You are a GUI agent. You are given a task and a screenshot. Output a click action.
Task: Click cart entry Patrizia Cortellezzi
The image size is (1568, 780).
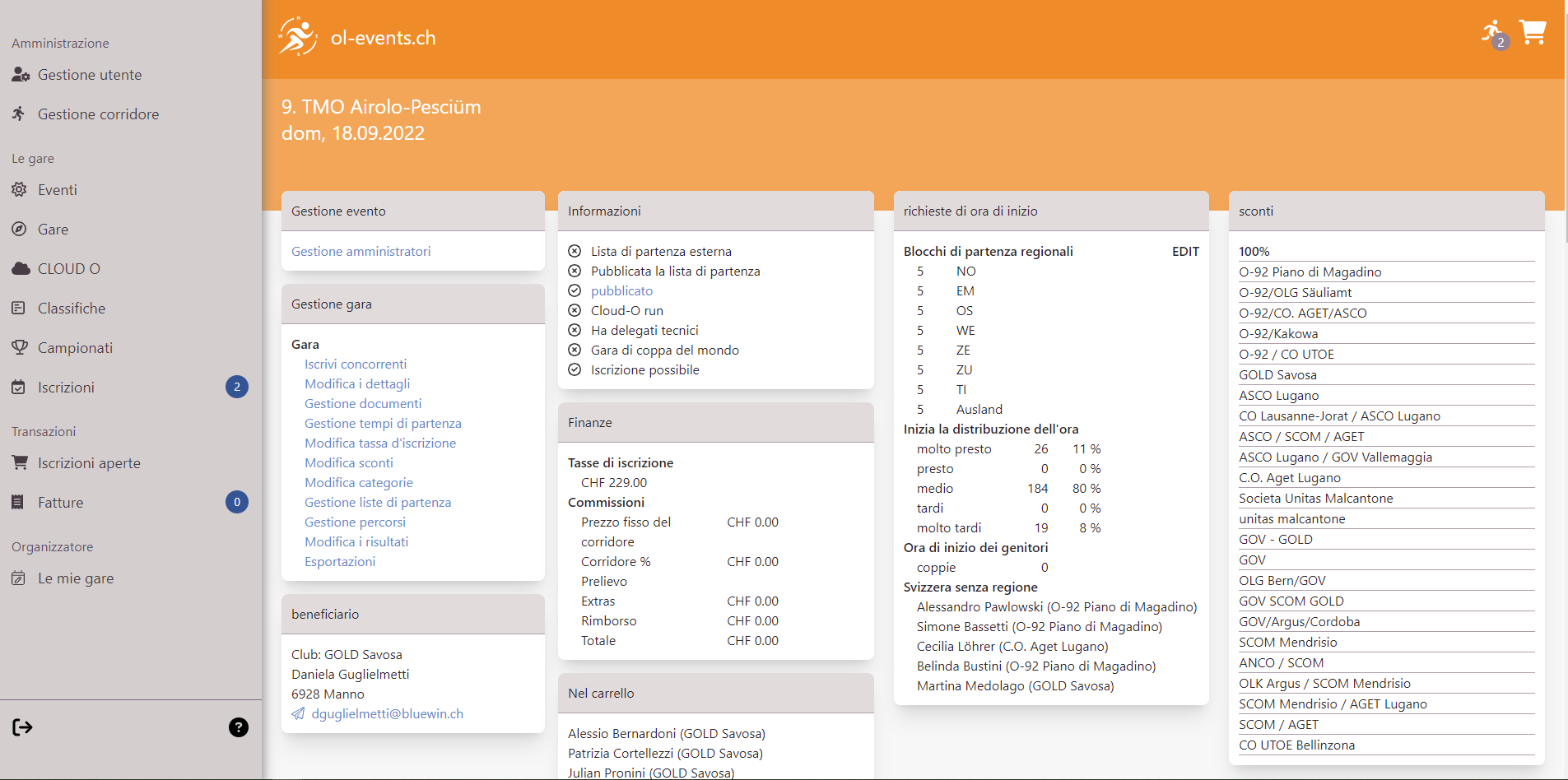[665, 753]
